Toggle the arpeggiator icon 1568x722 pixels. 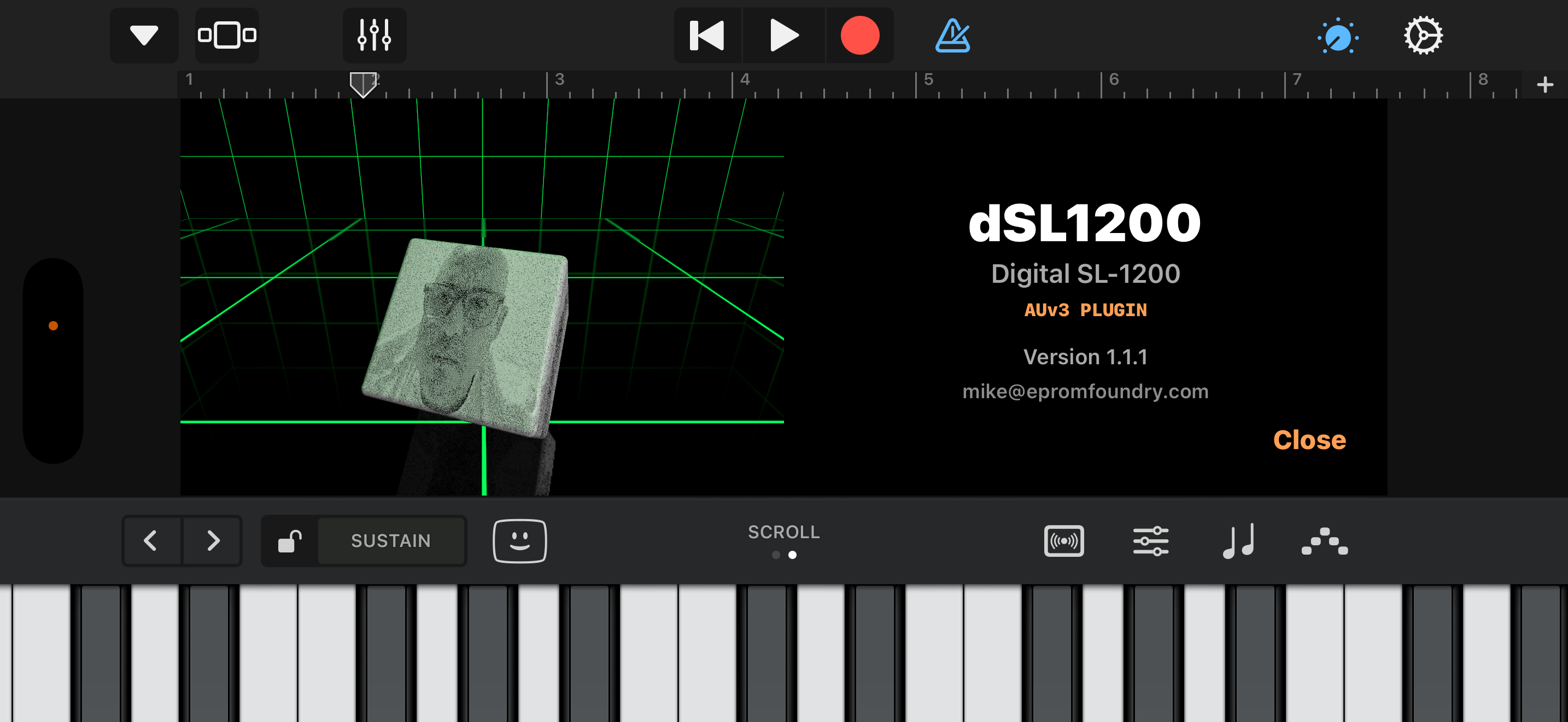pyautogui.click(x=1325, y=540)
